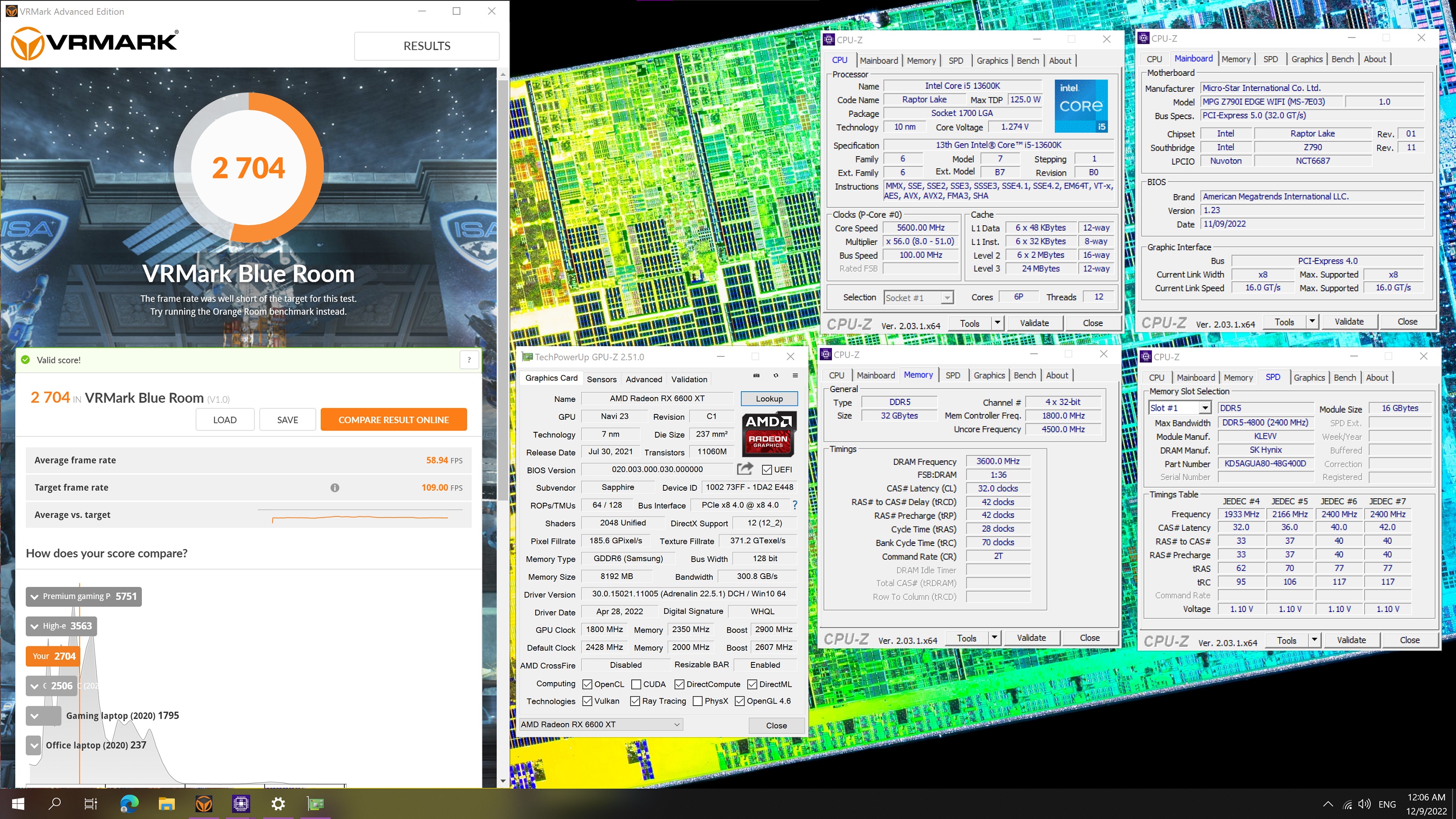
Task: Click the Target frame rate info icon
Action: [x=335, y=487]
